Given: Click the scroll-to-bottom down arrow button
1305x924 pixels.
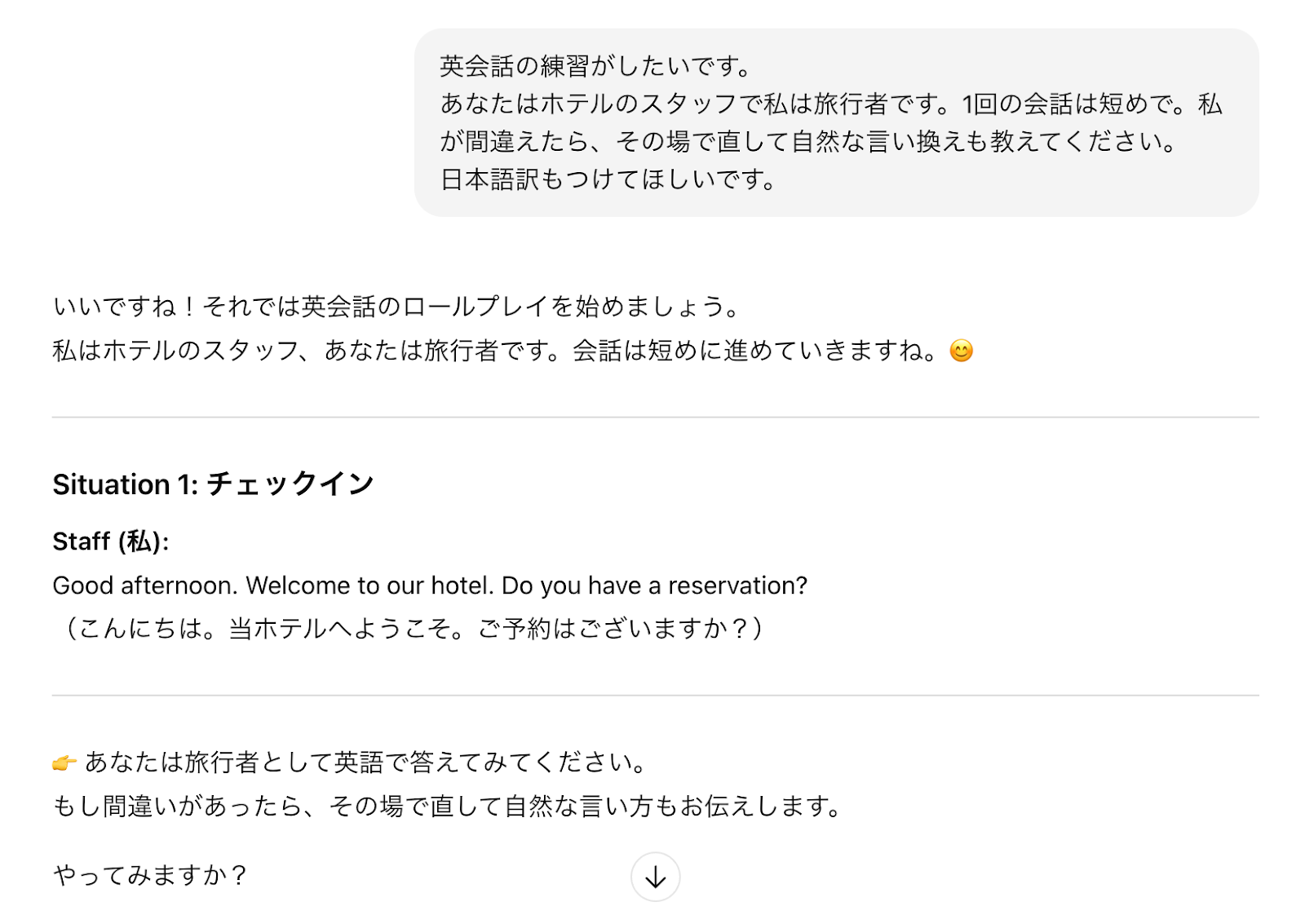Looking at the screenshot, I should (x=655, y=877).
